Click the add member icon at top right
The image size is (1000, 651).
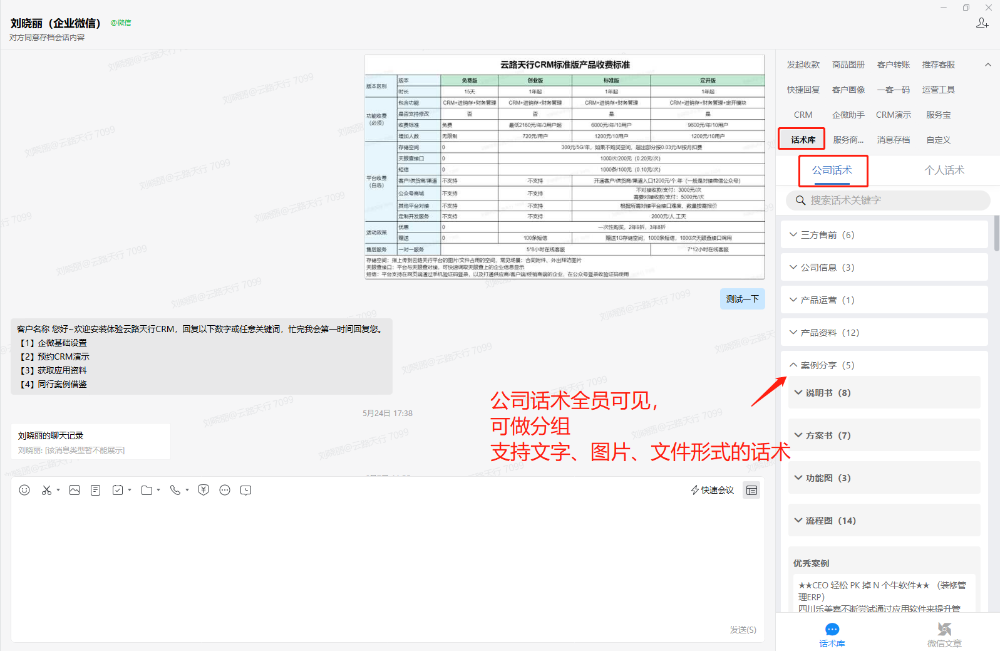982,23
